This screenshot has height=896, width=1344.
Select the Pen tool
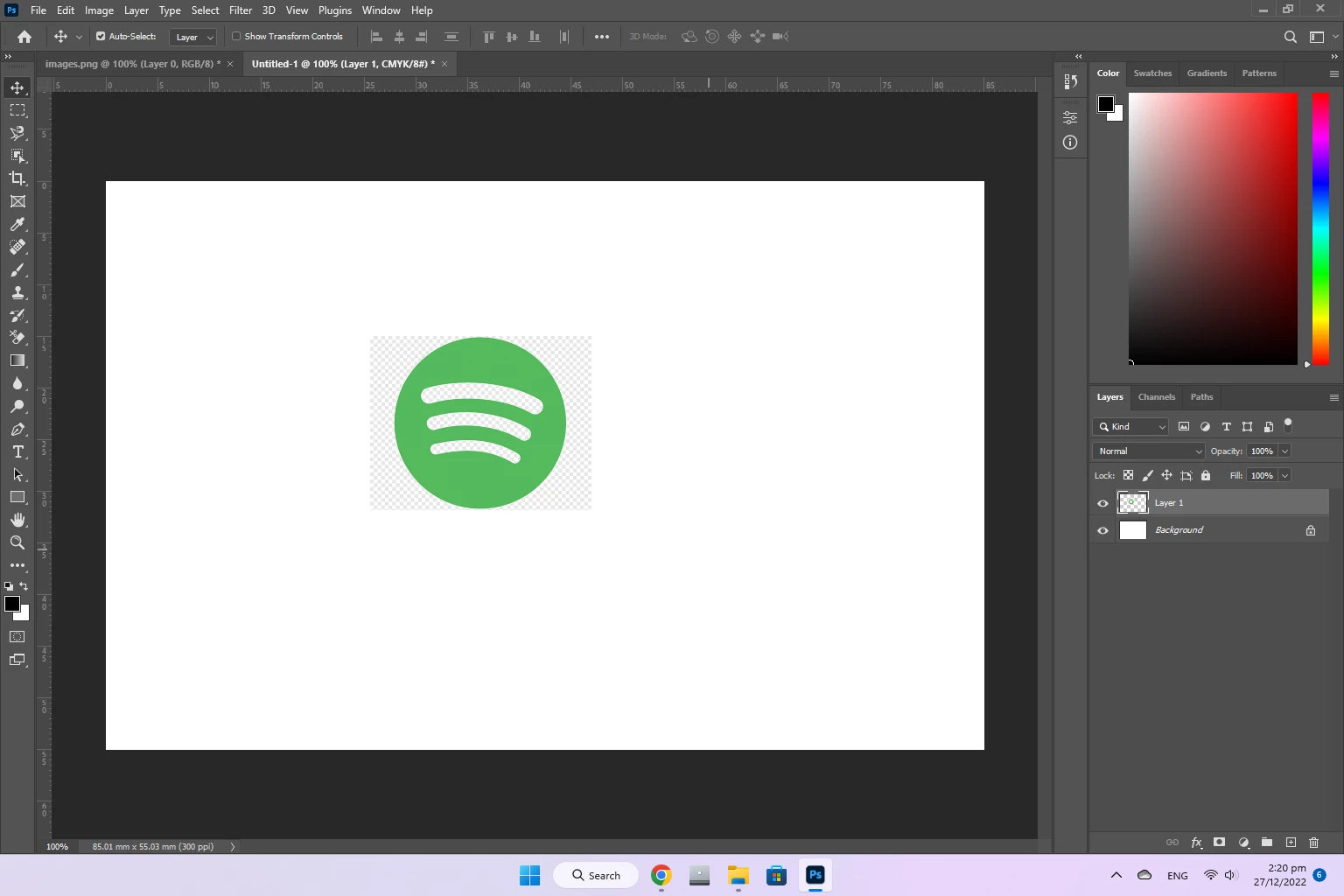(17, 429)
